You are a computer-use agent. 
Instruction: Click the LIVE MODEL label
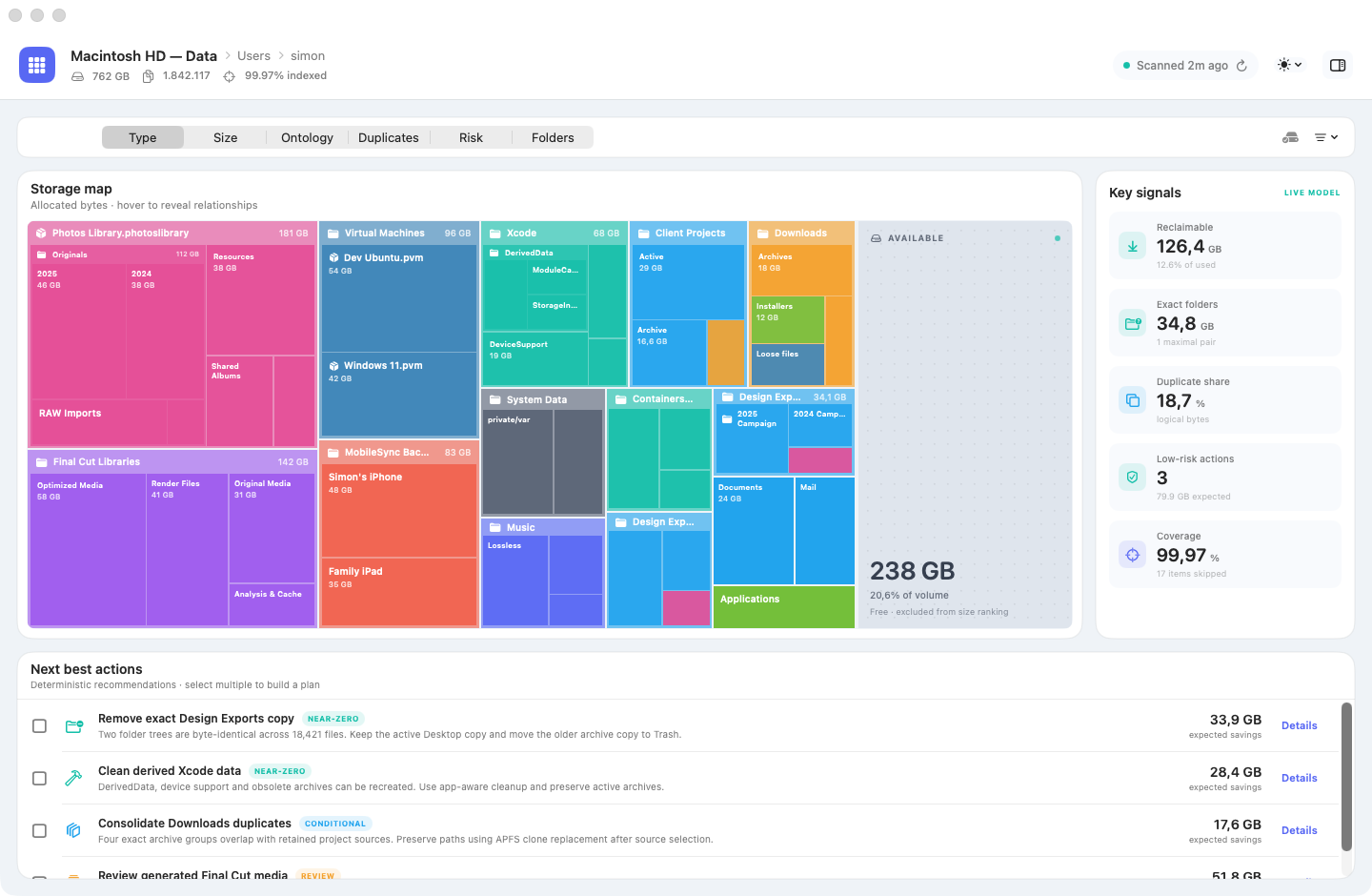point(1312,193)
